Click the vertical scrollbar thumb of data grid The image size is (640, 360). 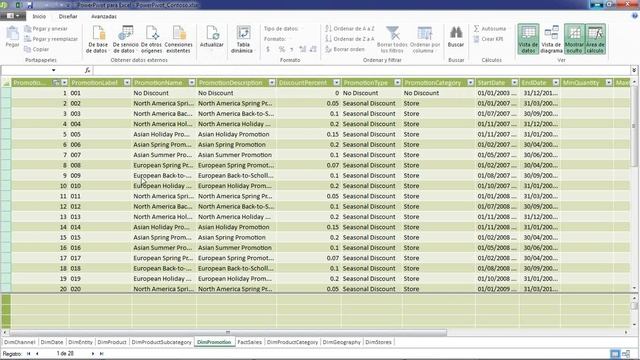[634, 126]
